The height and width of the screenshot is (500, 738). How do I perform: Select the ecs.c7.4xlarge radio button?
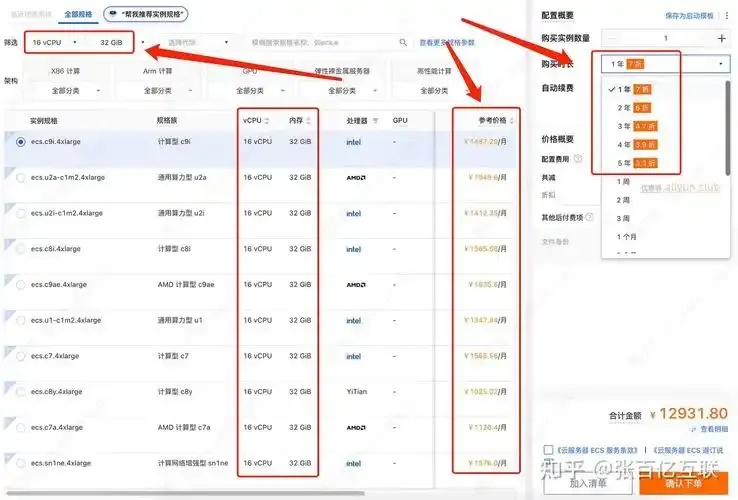(x=21, y=356)
